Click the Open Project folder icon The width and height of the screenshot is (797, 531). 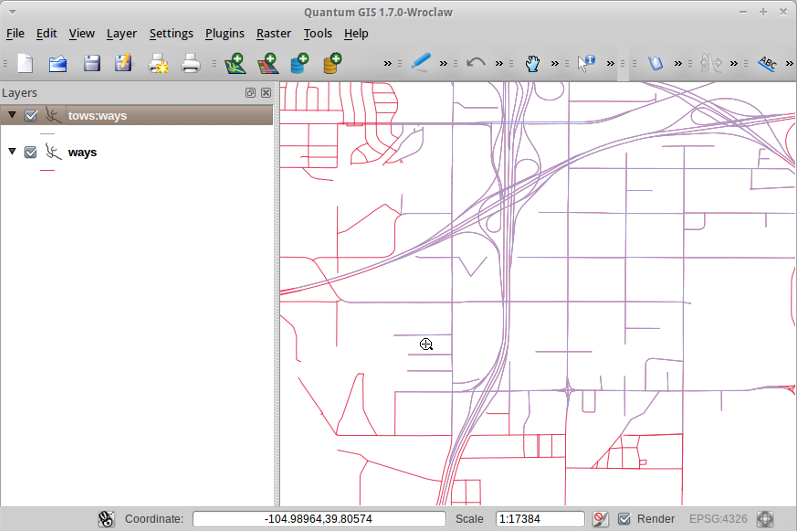coord(58,63)
